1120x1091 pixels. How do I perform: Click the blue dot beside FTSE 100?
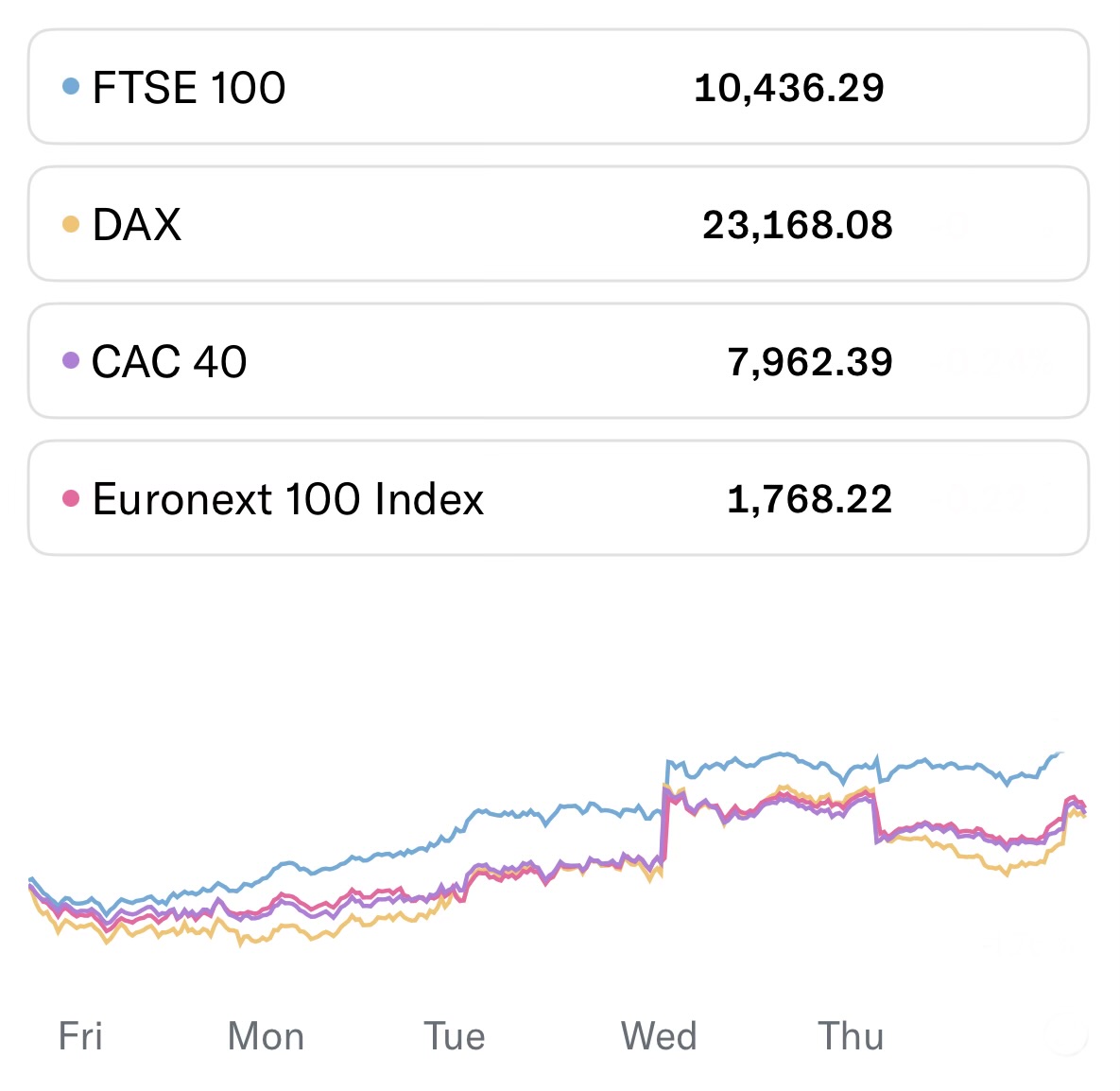pos(71,87)
